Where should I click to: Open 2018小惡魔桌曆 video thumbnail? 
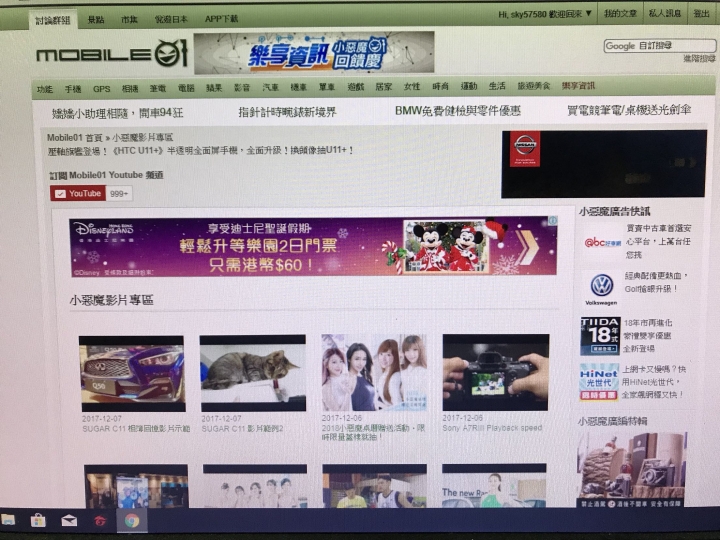[x=374, y=372]
